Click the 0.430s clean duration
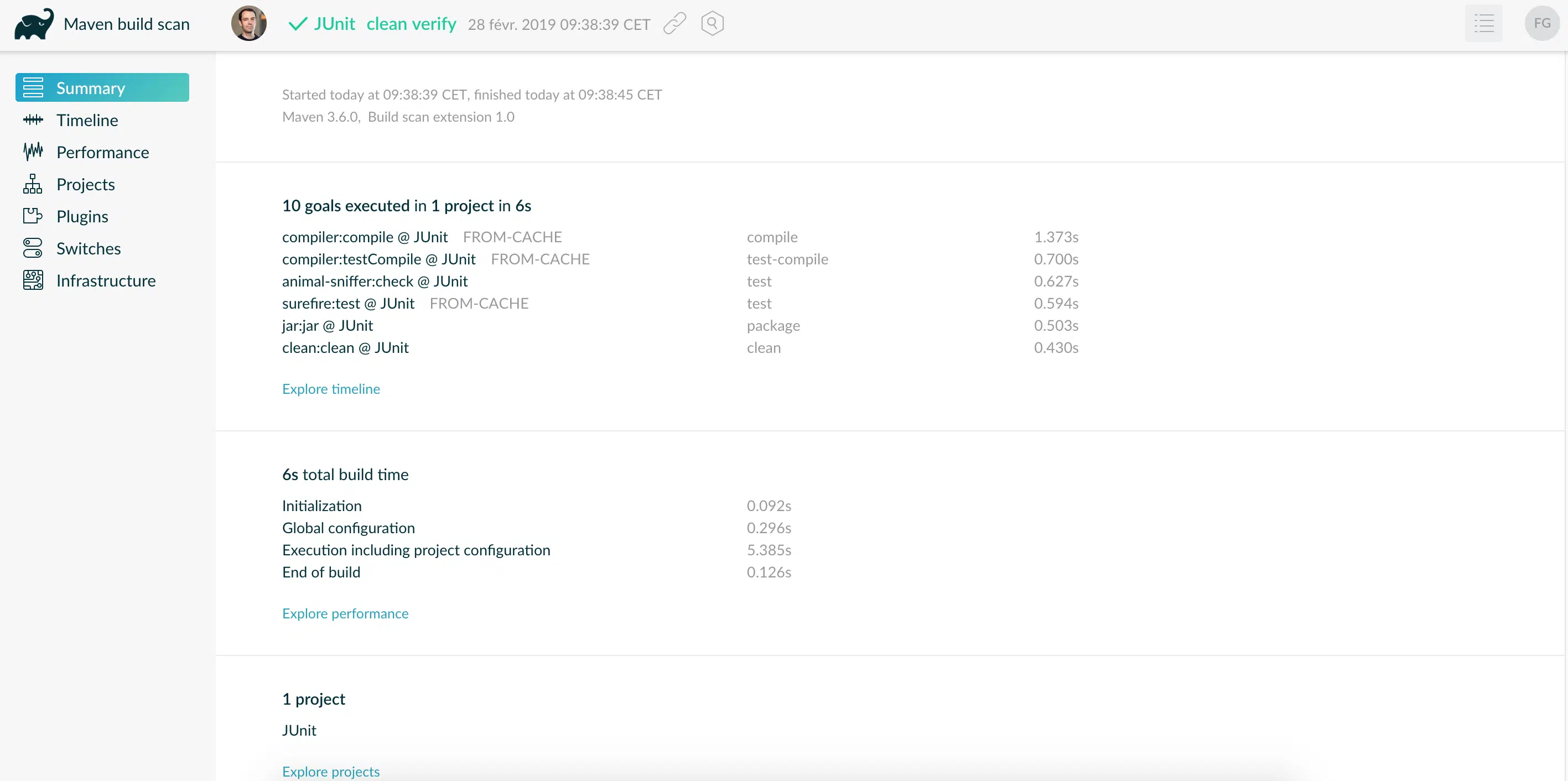The height and width of the screenshot is (781, 1568). point(1056,347)
